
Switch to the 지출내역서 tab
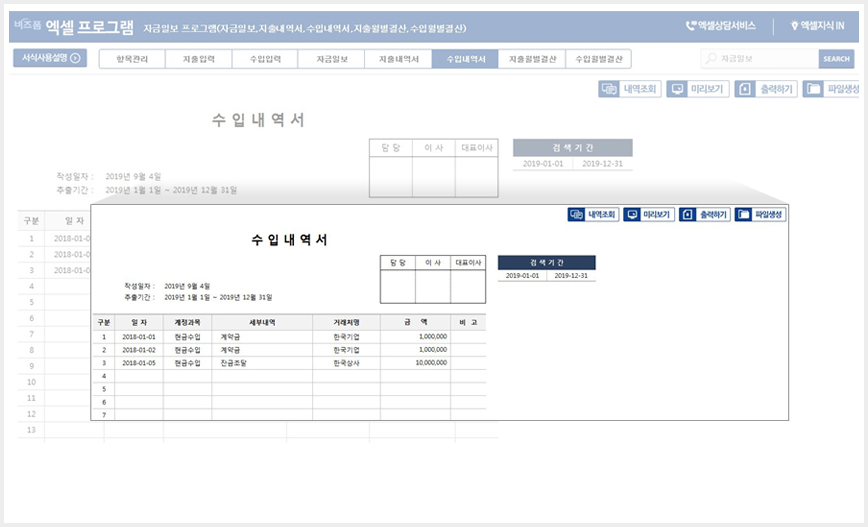[x=399, y=59]
